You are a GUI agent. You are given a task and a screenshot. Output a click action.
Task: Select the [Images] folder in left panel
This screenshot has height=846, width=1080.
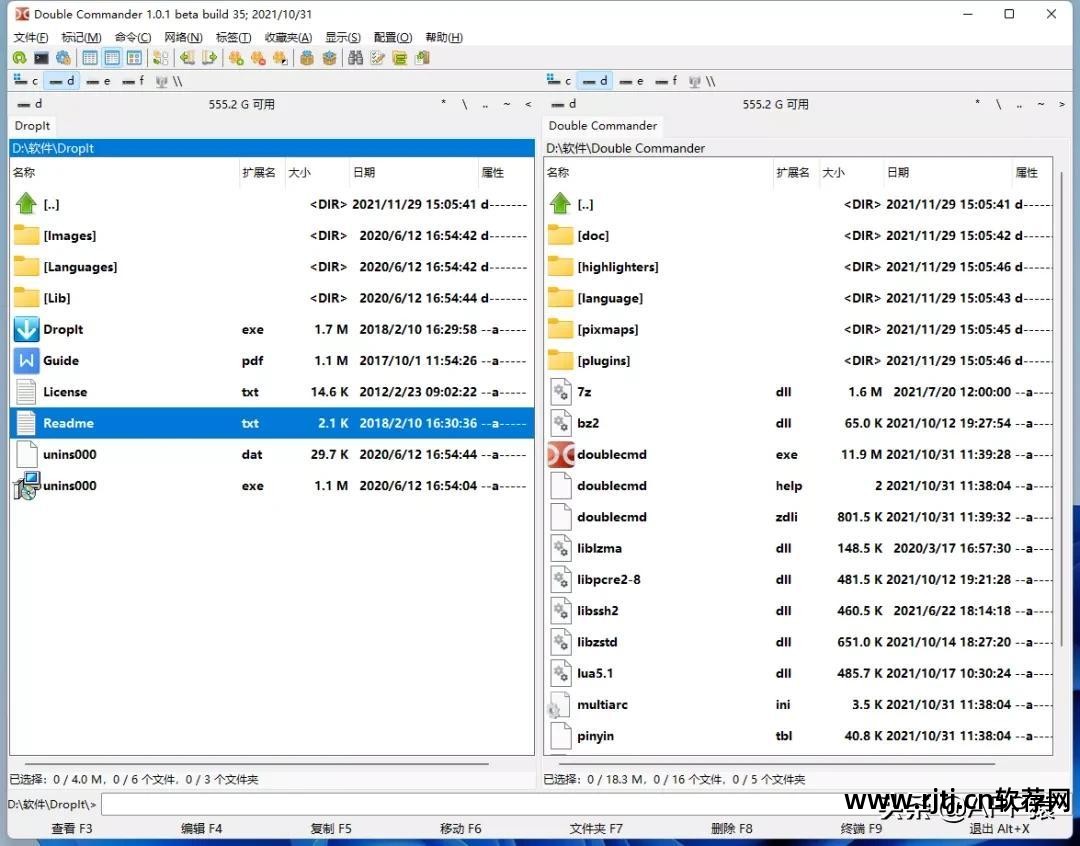tap(272, 236)
